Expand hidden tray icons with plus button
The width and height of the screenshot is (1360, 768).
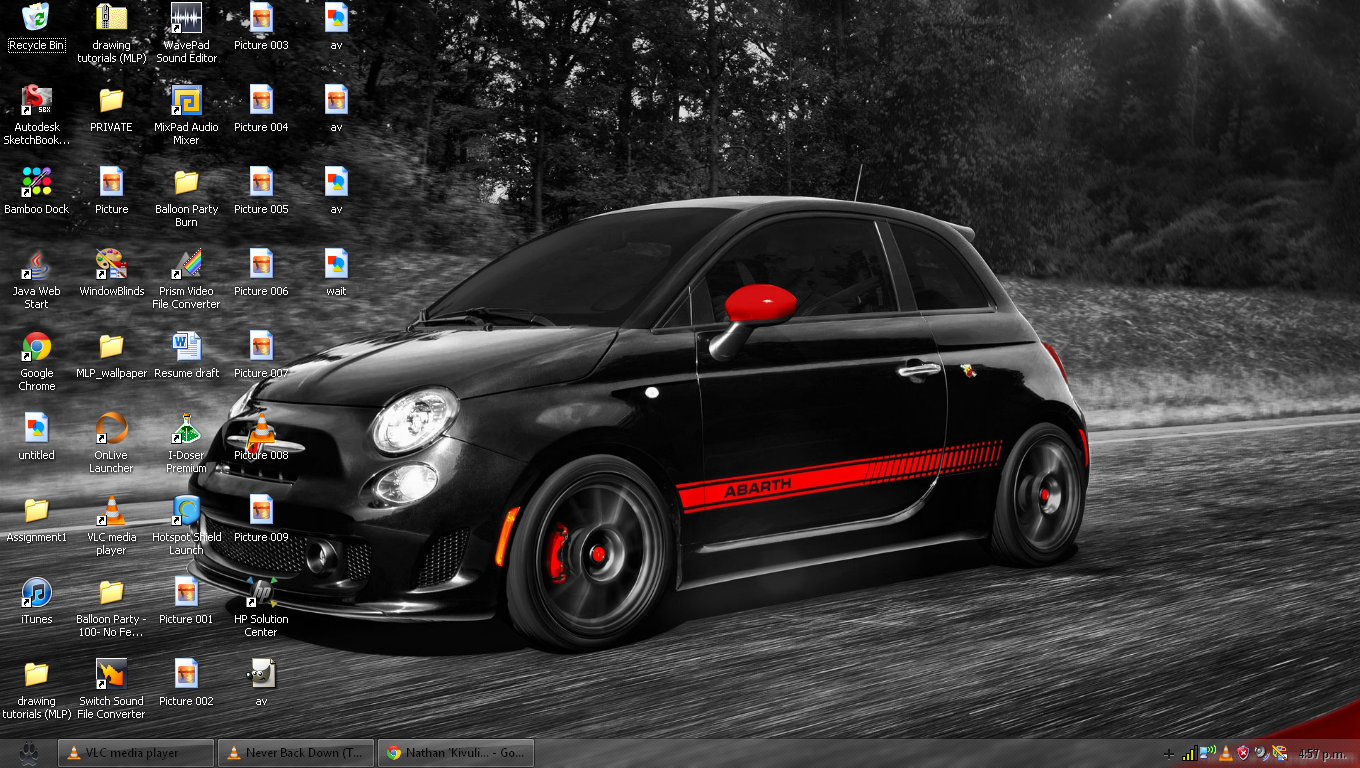[x=1169, y=753]
